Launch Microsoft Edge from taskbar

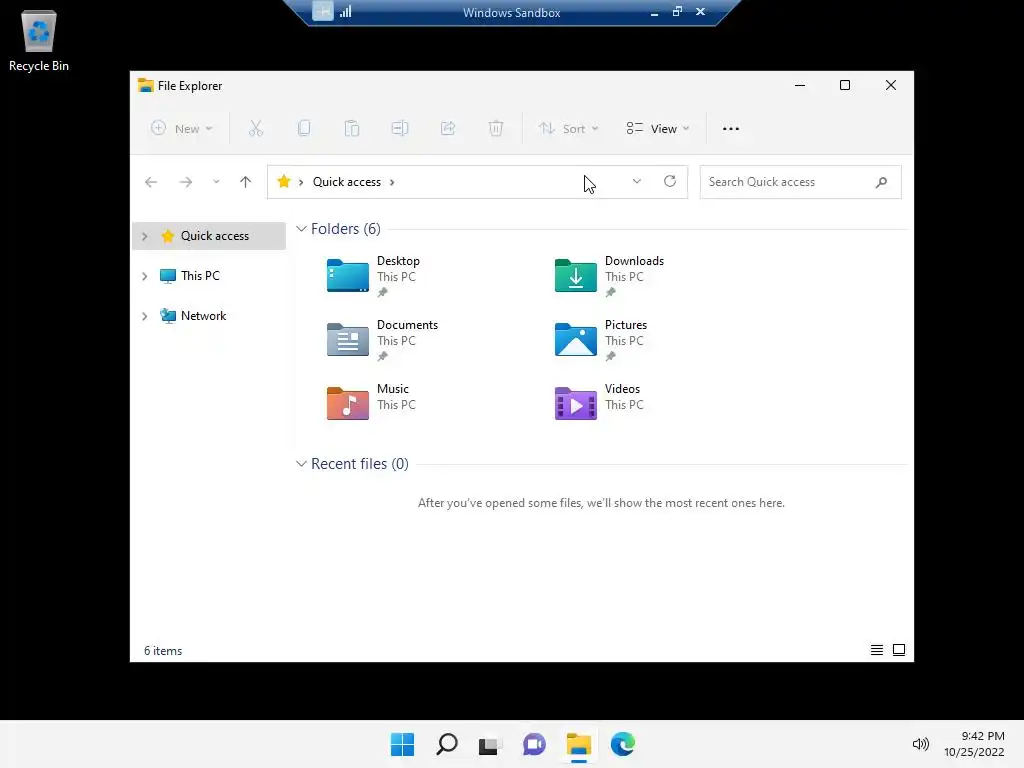(x=622, y=744)
